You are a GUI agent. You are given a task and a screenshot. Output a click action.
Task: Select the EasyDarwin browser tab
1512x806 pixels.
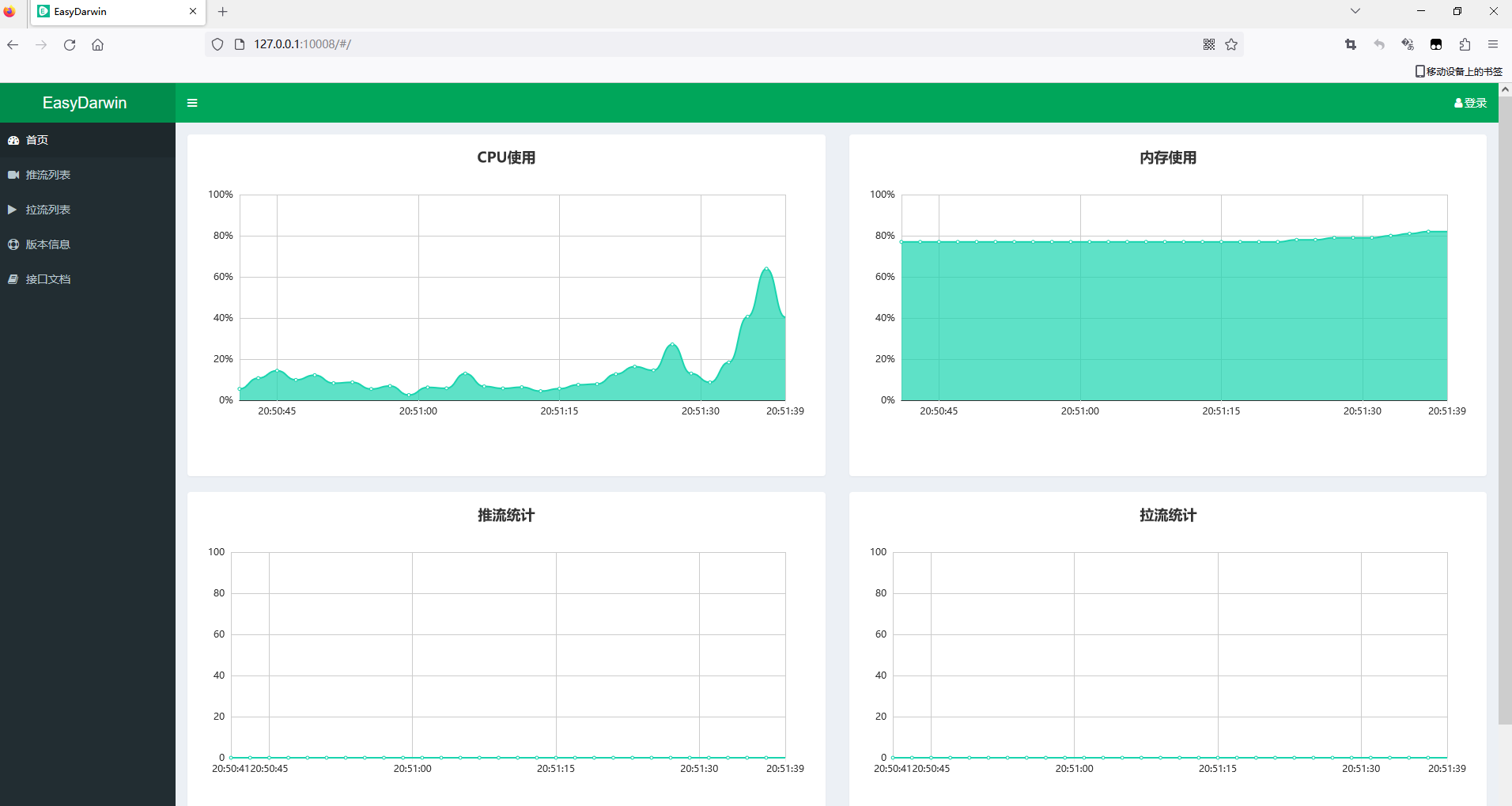pos(118,12)
